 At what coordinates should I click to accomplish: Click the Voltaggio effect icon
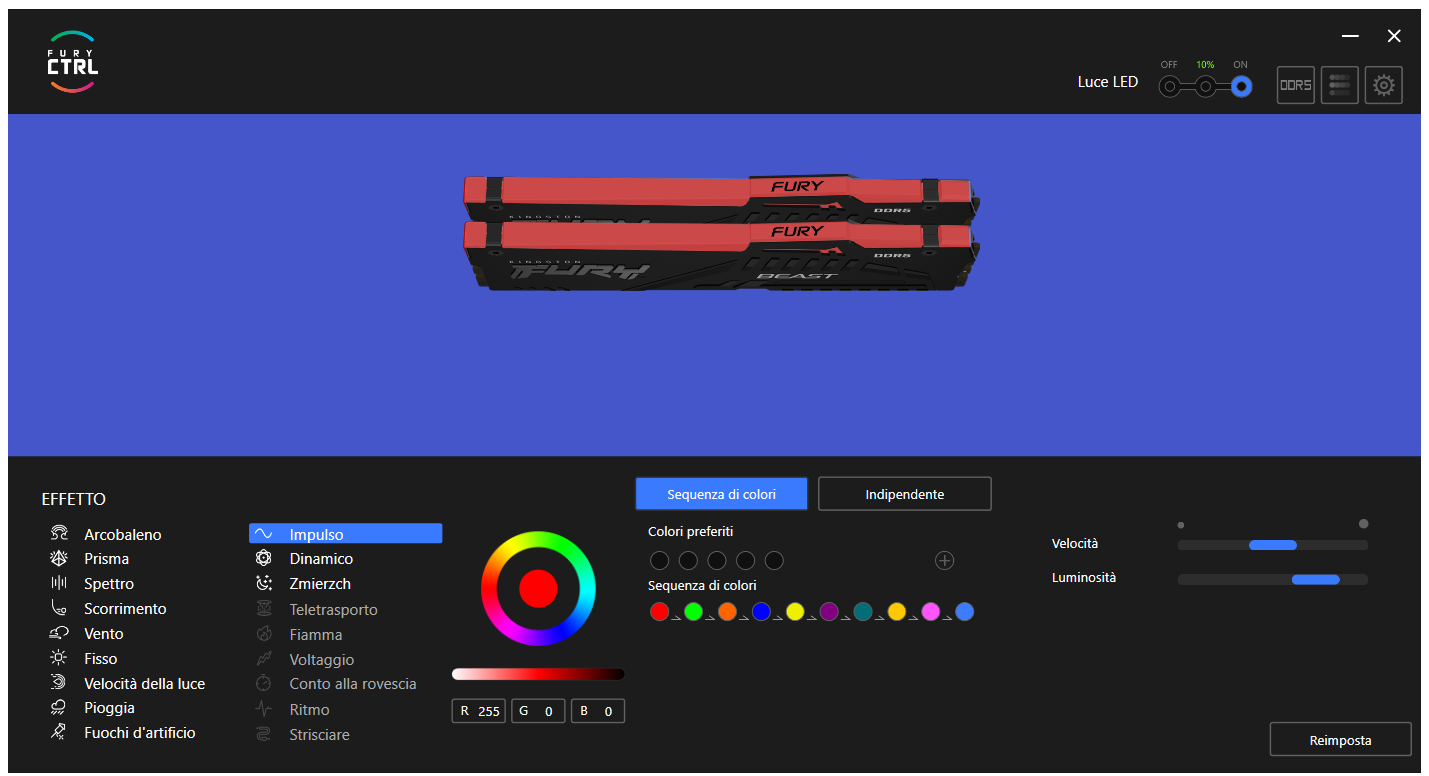pyautogui.click(x=264, y=659)
